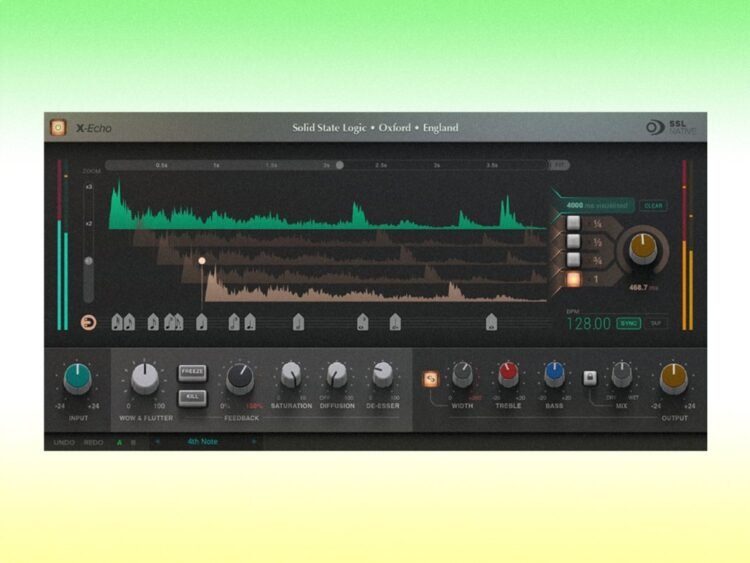
Task: Enable the 1/2 delay tap button
Action: [573, 242]
